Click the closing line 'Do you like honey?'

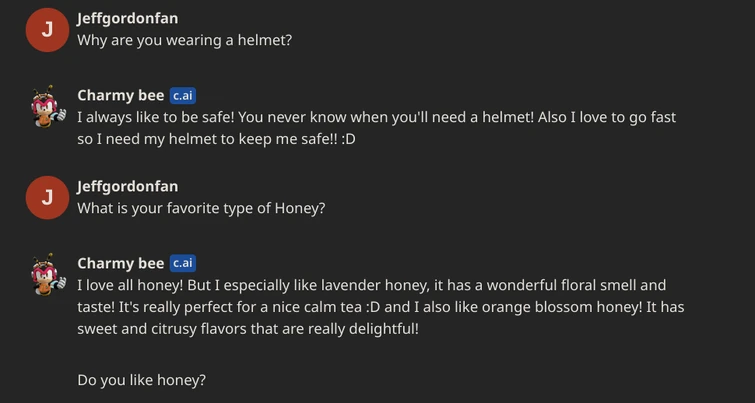(141, 380)
